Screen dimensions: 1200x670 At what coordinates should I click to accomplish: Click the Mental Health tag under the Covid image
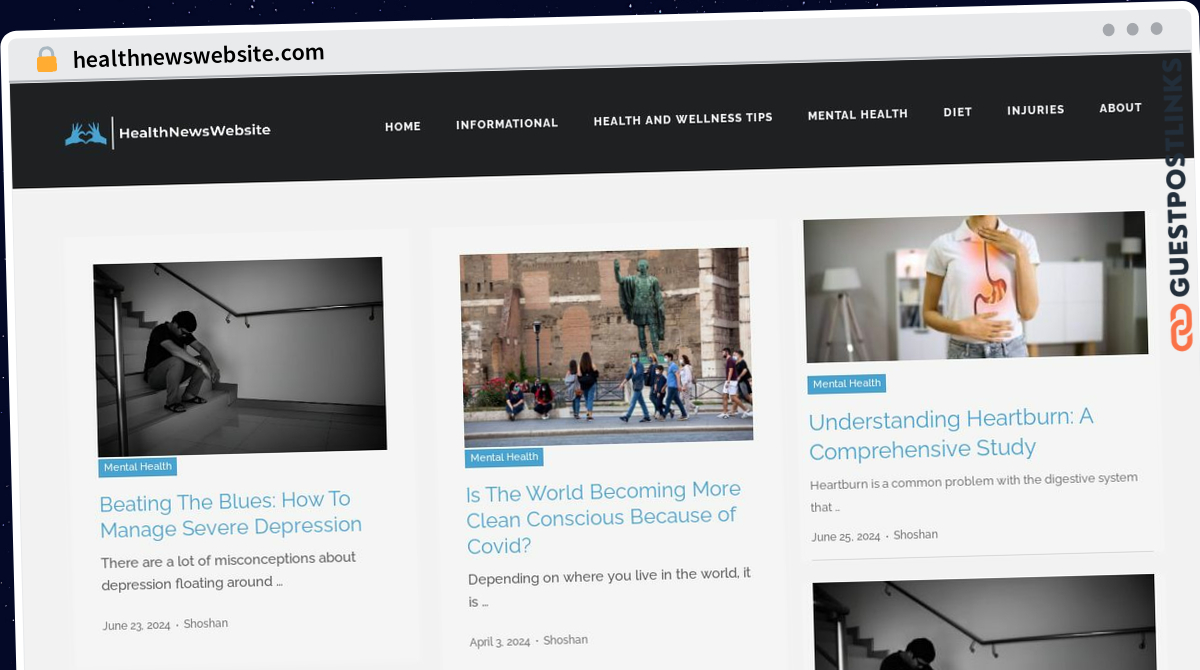click(x=504, y=457)
